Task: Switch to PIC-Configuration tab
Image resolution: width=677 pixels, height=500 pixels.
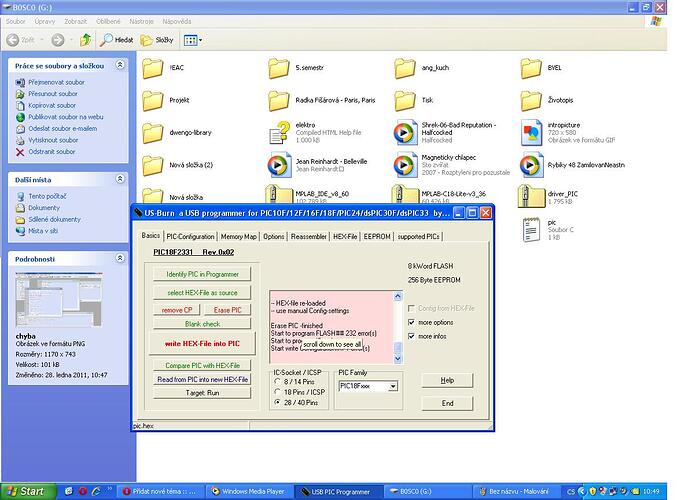Action: point(190,237)
